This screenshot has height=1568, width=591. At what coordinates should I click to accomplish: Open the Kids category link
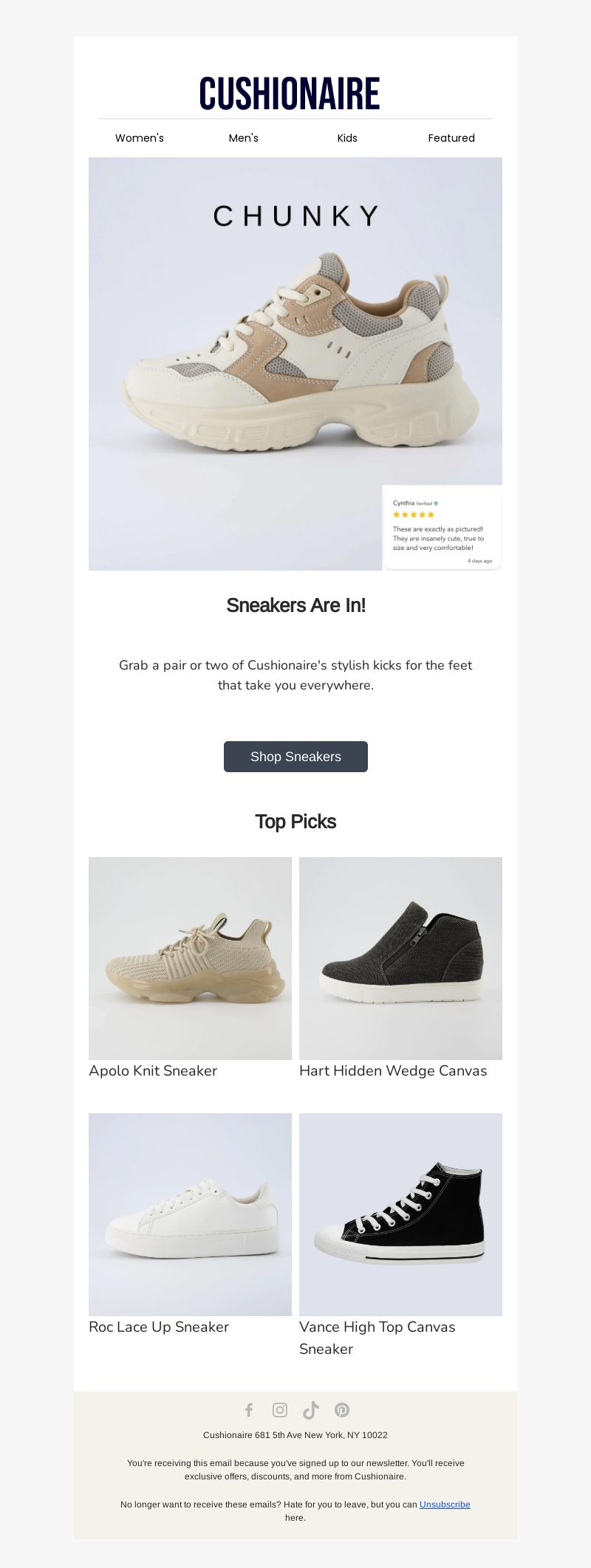click(x=347, y=138)
